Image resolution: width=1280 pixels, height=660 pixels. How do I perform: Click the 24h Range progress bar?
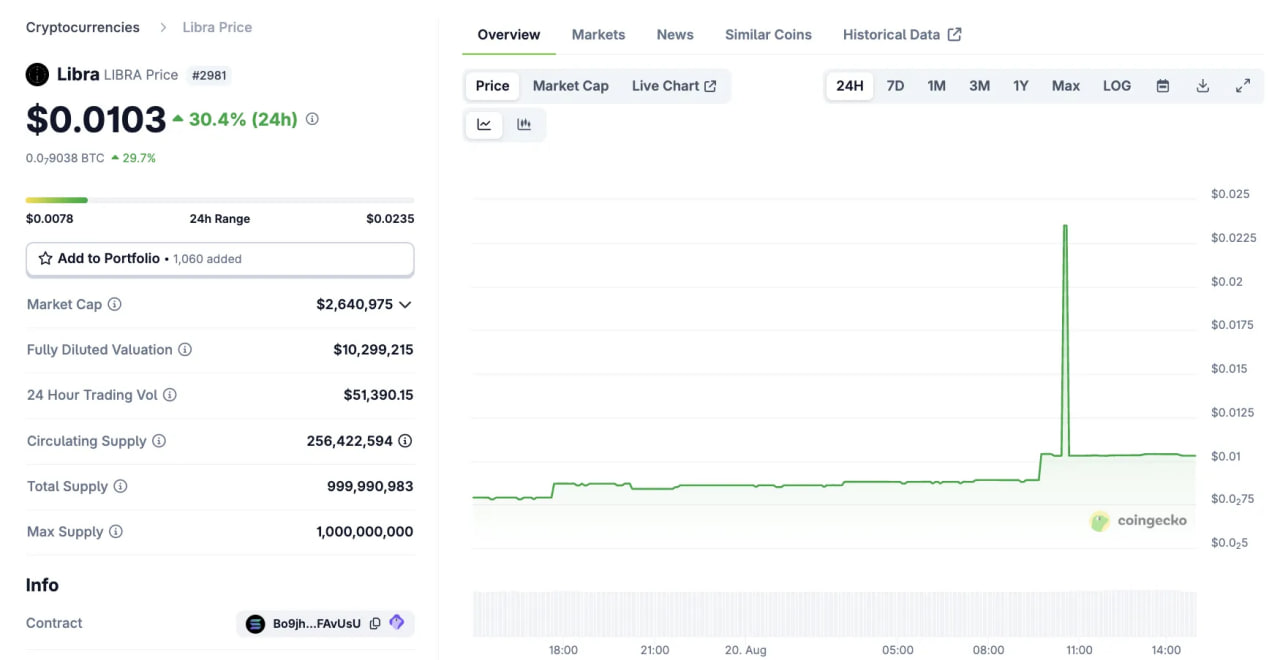click(x=220, y=200)
